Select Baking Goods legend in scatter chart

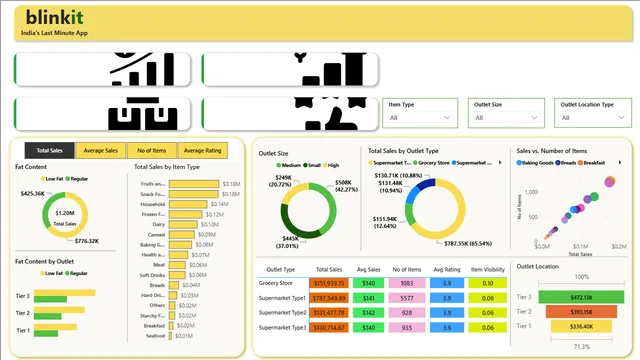pos(535,162)
